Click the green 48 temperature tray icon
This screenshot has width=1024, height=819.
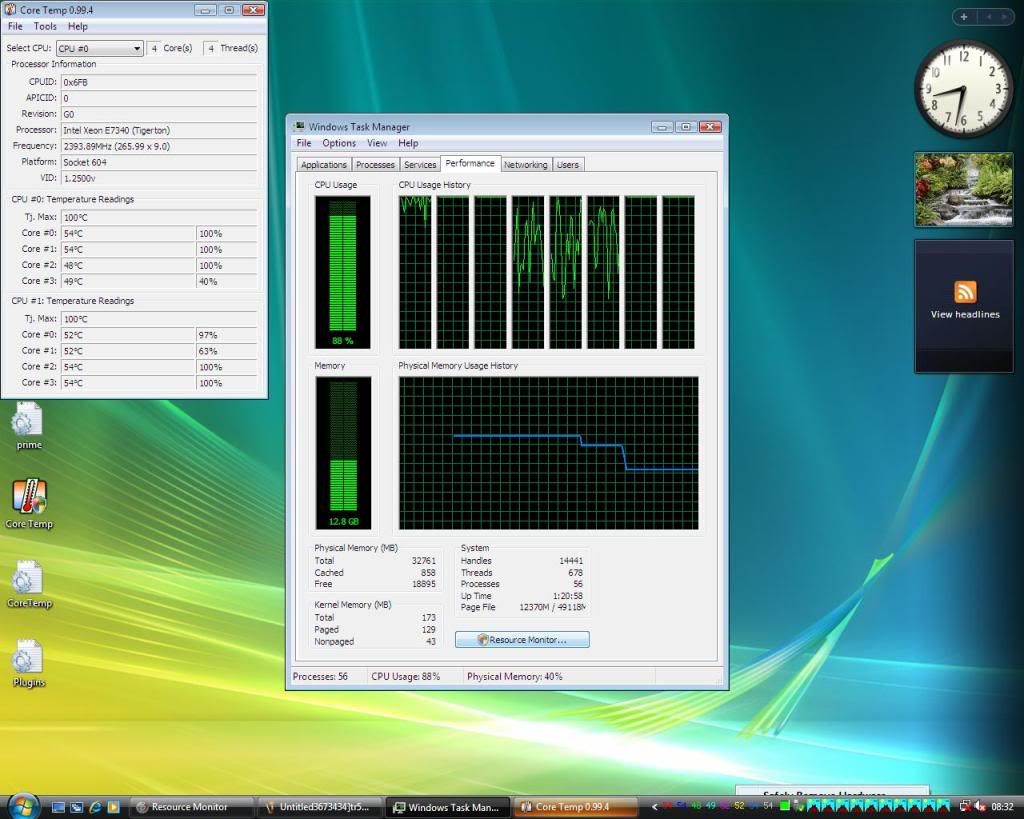point(696,806)
